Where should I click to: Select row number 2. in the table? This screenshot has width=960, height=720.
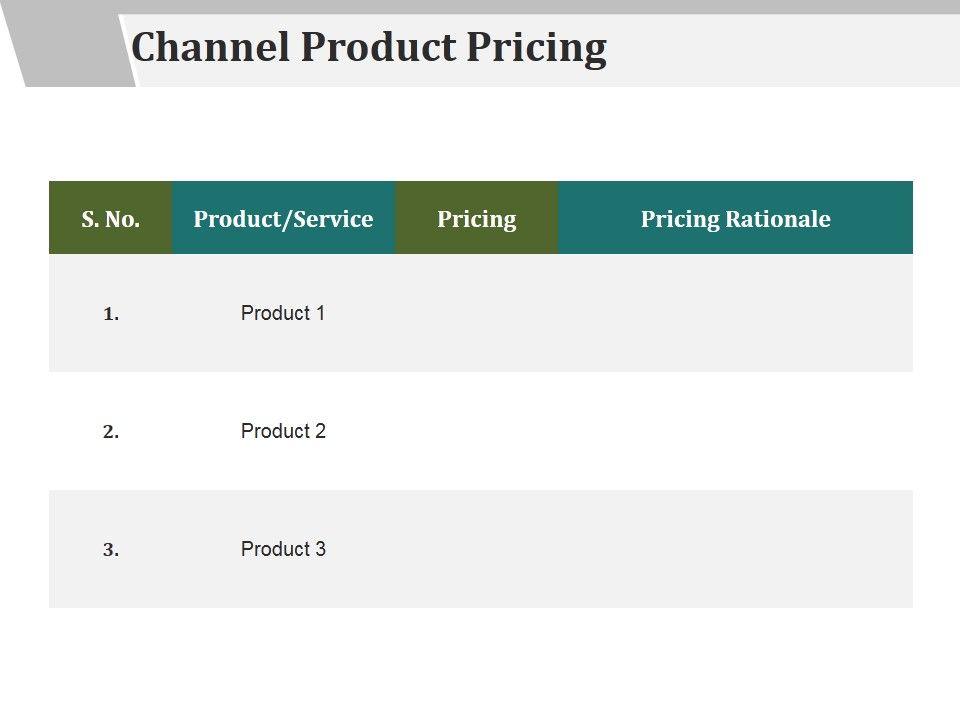[111, 432]
